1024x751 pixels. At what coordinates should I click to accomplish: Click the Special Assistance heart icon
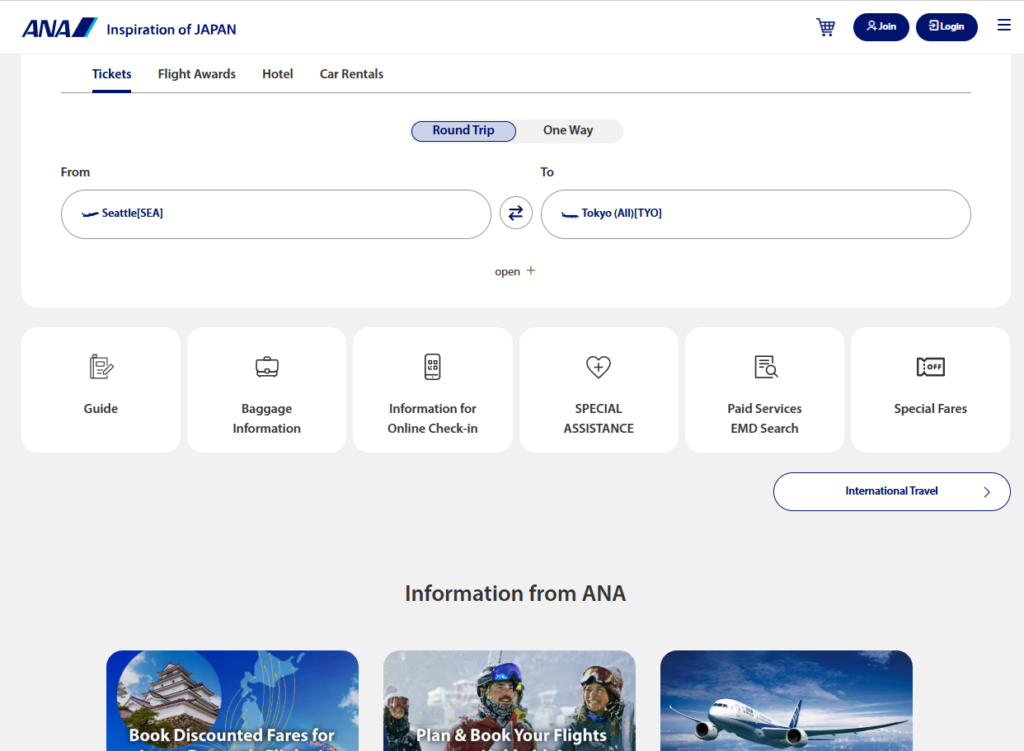point(598,367)
